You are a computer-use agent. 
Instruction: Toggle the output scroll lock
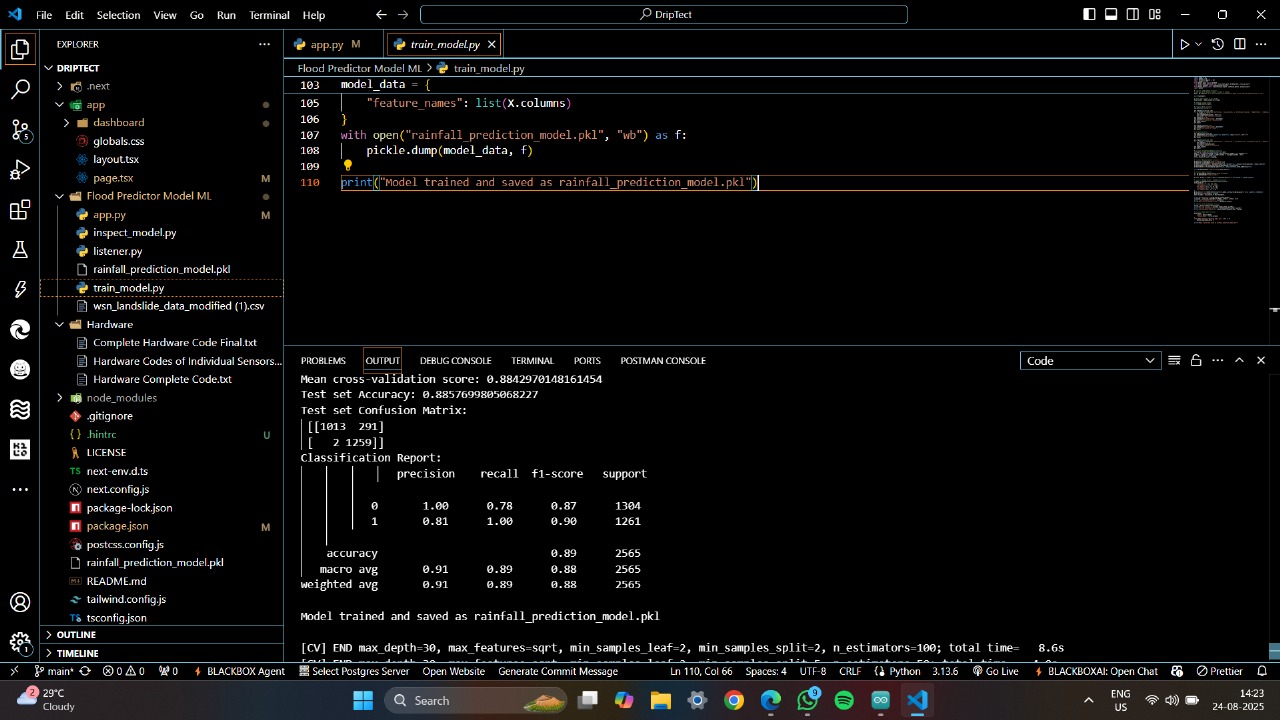[x=1195, y=360]
